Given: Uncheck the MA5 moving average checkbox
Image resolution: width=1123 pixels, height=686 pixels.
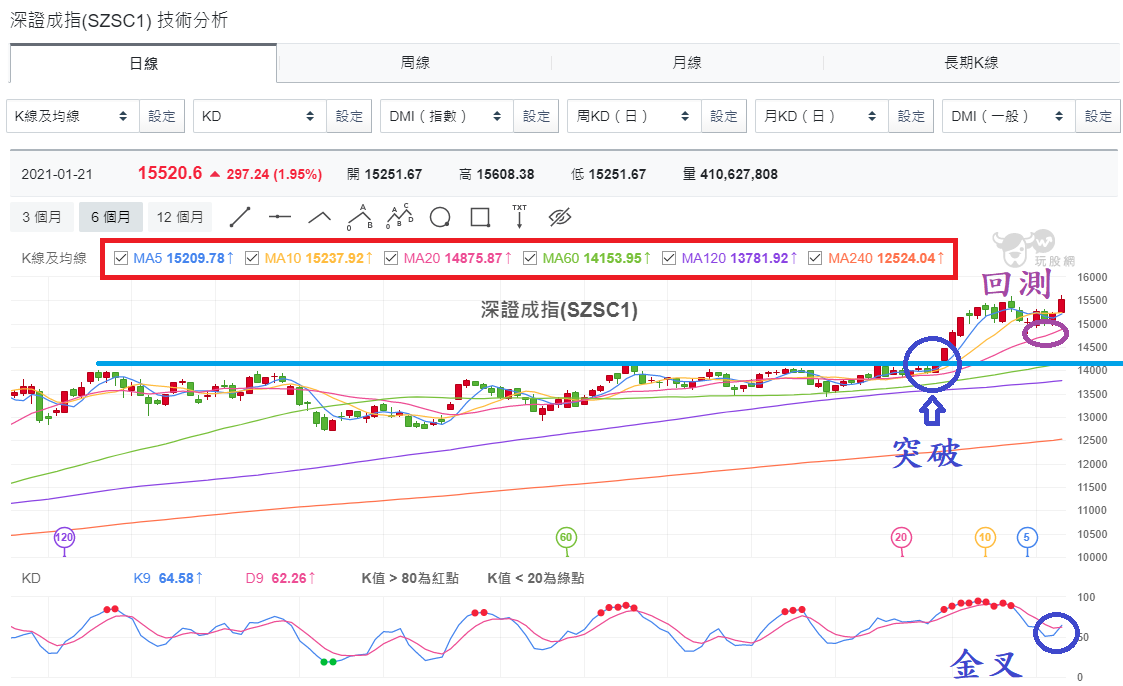Looking at the screenshot, I should tap(121, 258).
